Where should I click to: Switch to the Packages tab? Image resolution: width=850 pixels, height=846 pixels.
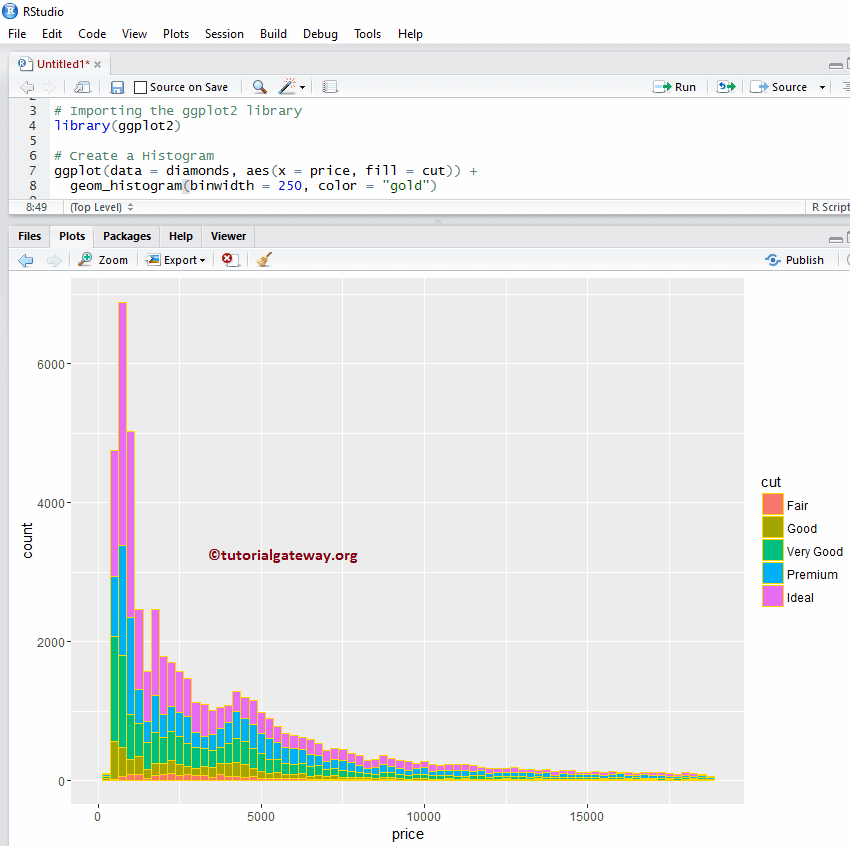click(x=126, y=236)
